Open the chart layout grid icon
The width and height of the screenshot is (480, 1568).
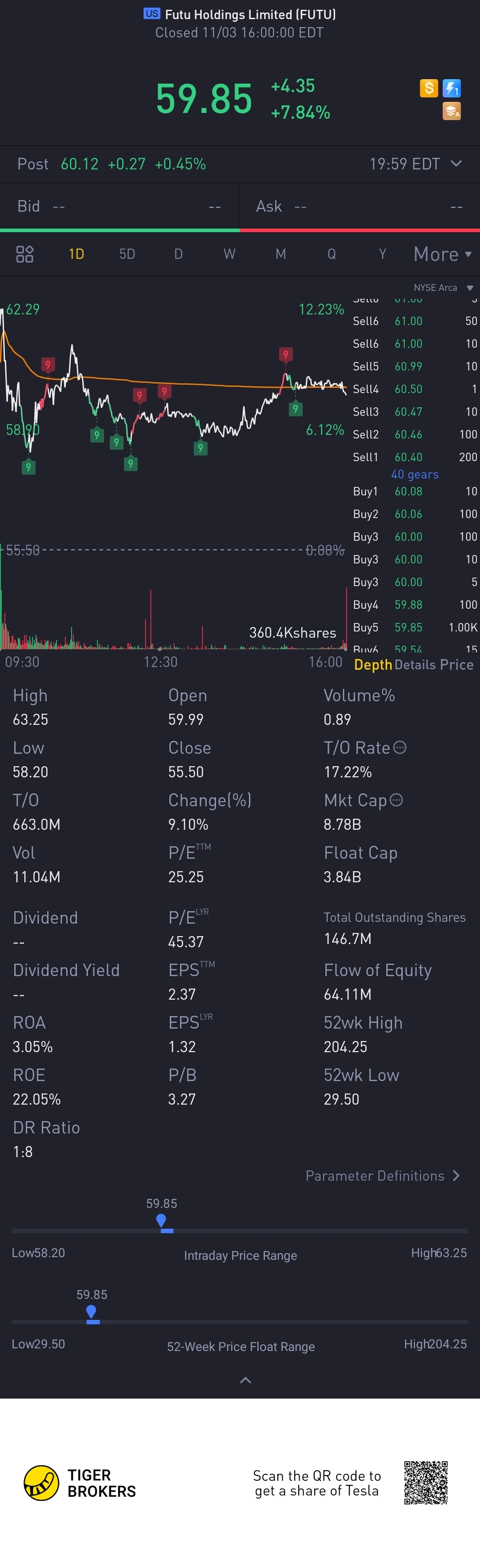pyautogui.click(x=24, y=254)
